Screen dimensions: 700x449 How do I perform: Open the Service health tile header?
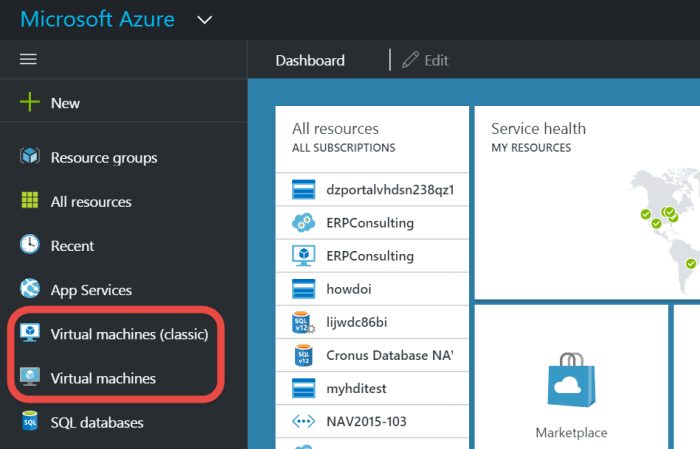click(x=587, y=138)
